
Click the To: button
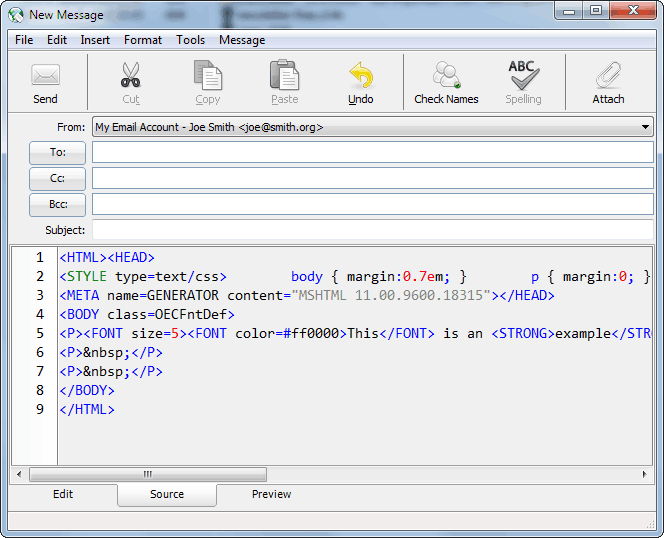coord(57,153)
